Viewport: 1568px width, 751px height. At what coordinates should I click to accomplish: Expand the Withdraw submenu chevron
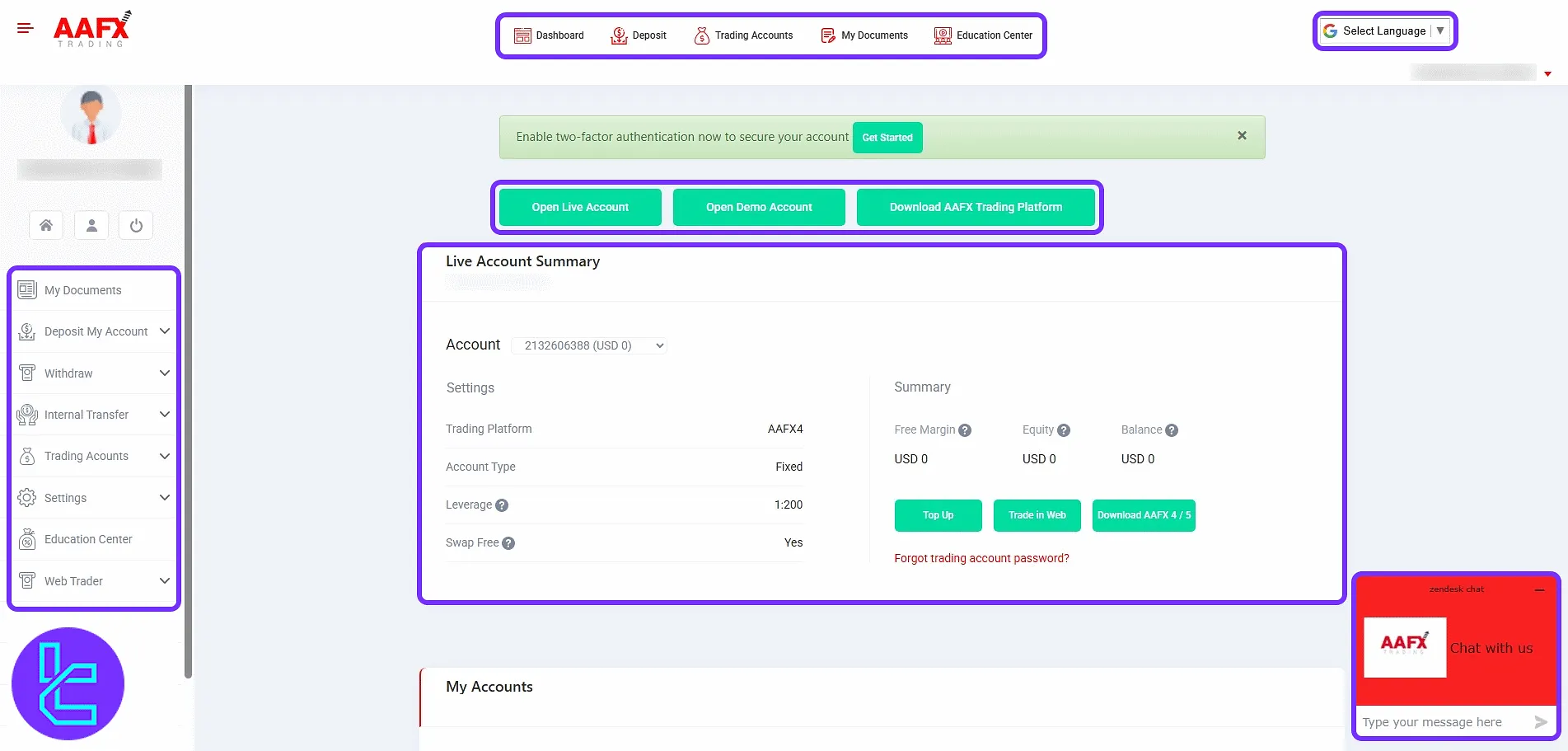(x=165, y=373)
